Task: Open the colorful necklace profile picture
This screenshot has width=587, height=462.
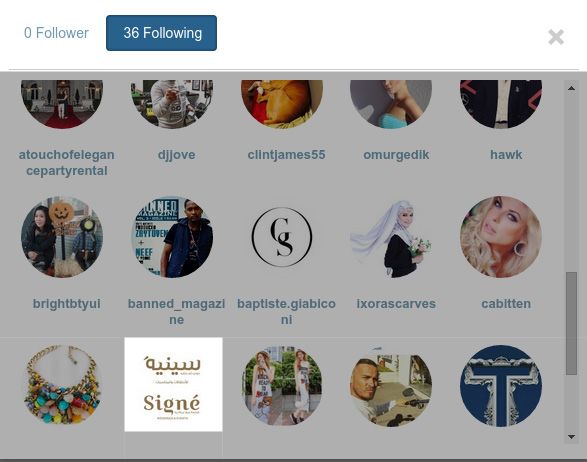Action: pos(62,385)
